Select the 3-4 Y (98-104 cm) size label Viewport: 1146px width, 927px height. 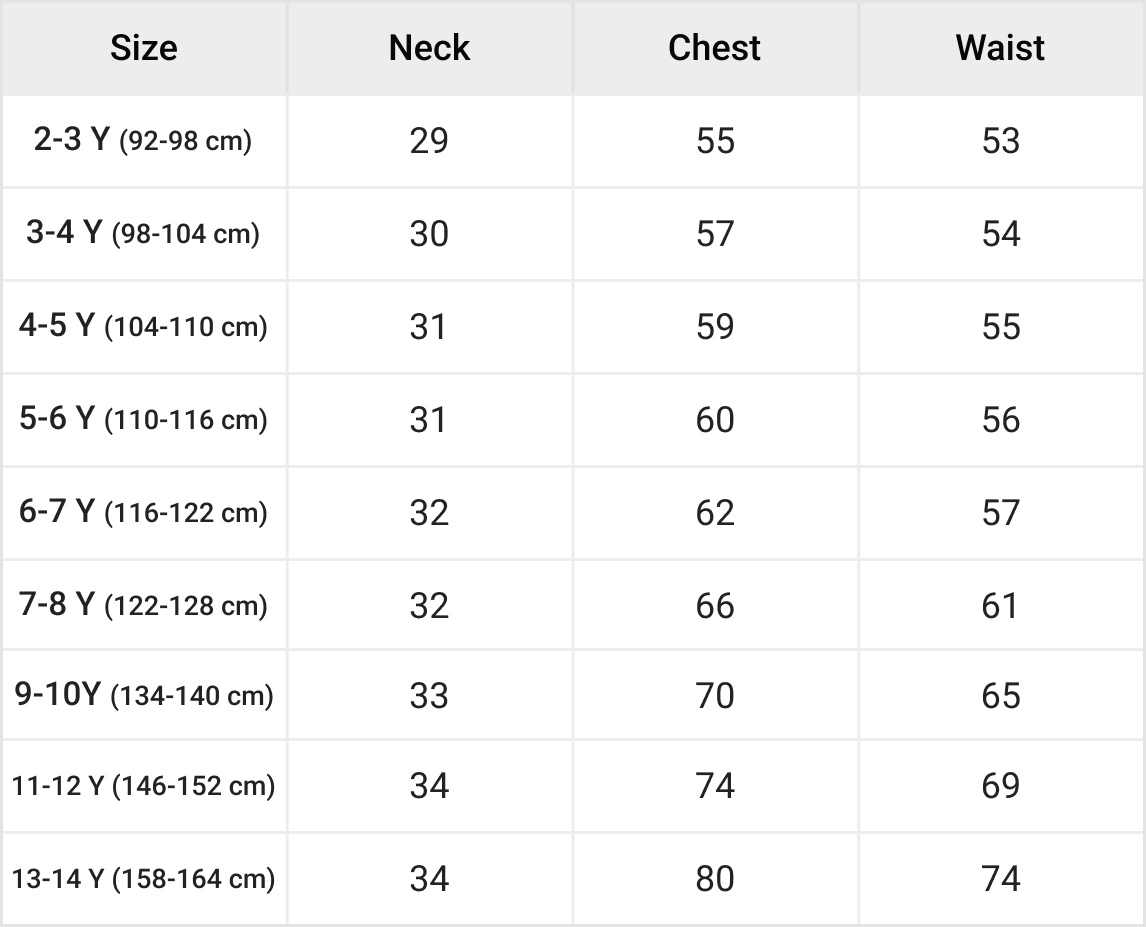point(143,233)
